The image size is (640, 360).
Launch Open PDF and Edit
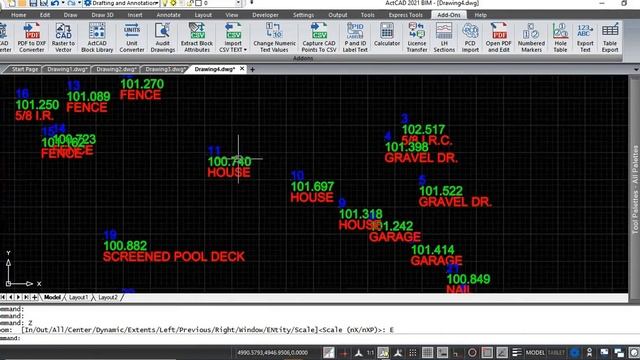498,38
